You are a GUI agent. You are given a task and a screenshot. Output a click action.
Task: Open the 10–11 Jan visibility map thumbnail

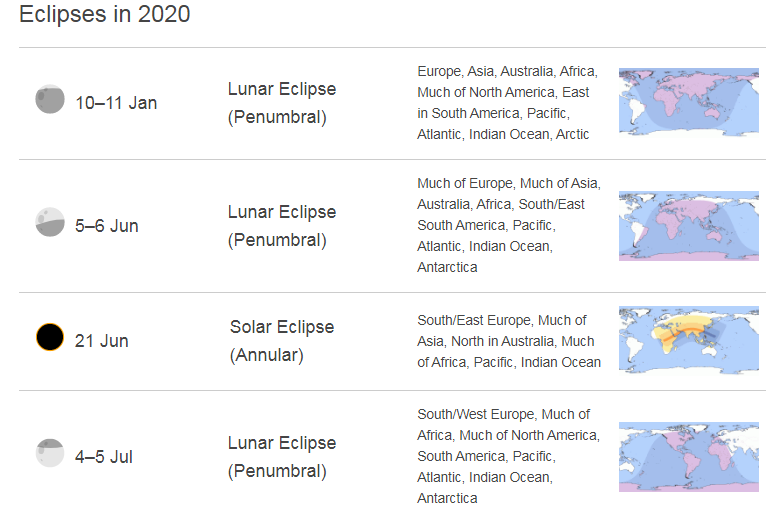(x=688, y=102)
